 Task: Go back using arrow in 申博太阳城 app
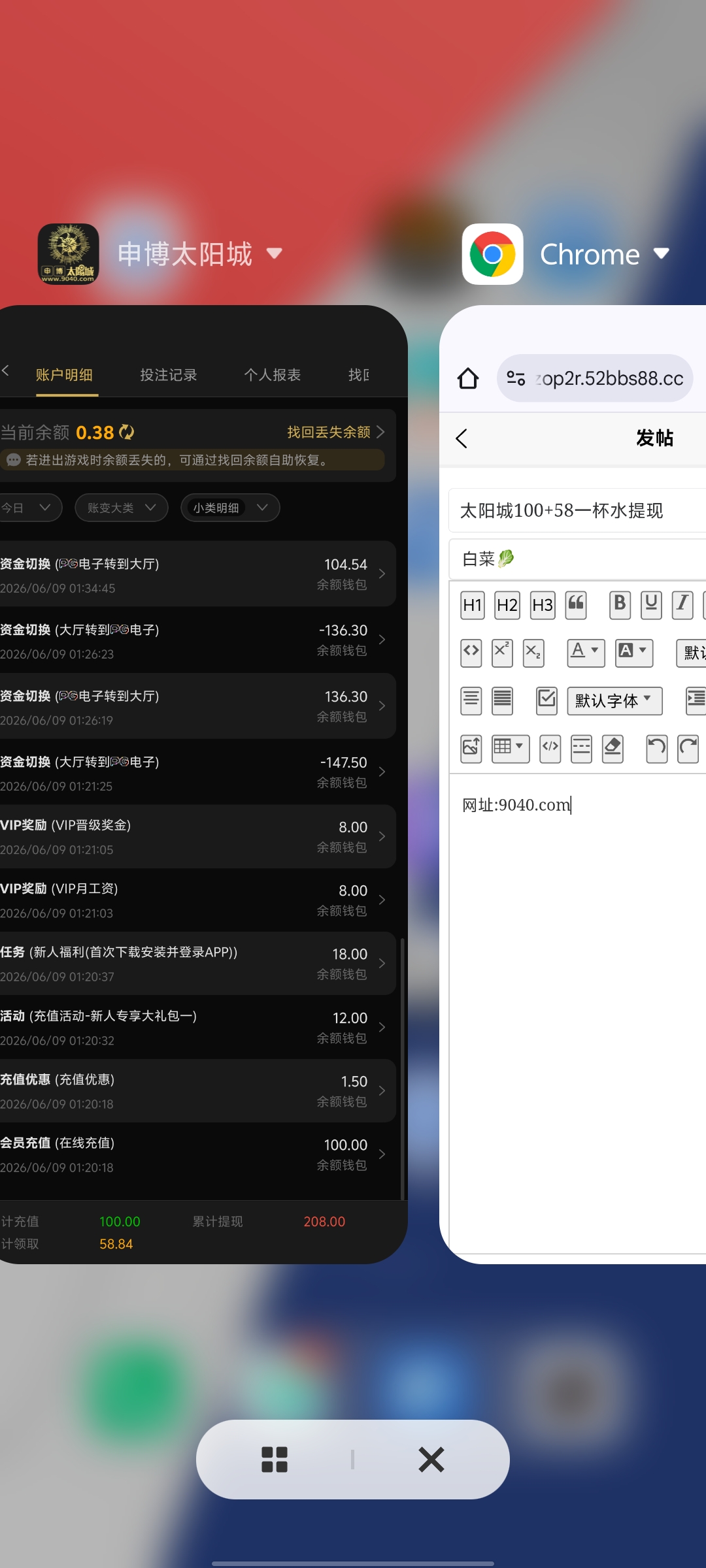(5, 370)
